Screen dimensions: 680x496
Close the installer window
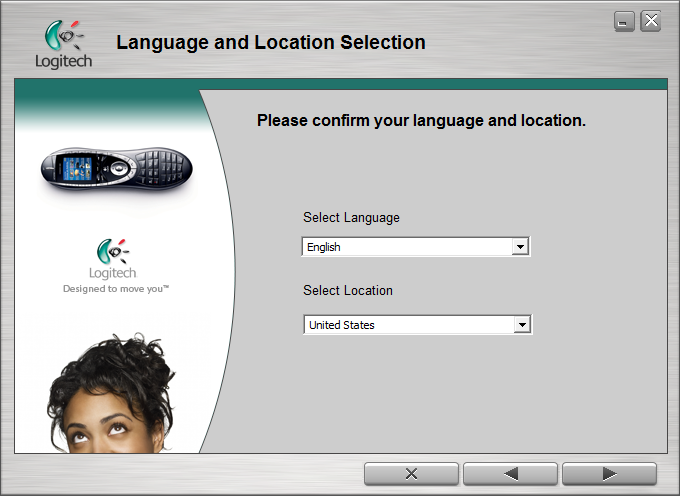(651, 21)
